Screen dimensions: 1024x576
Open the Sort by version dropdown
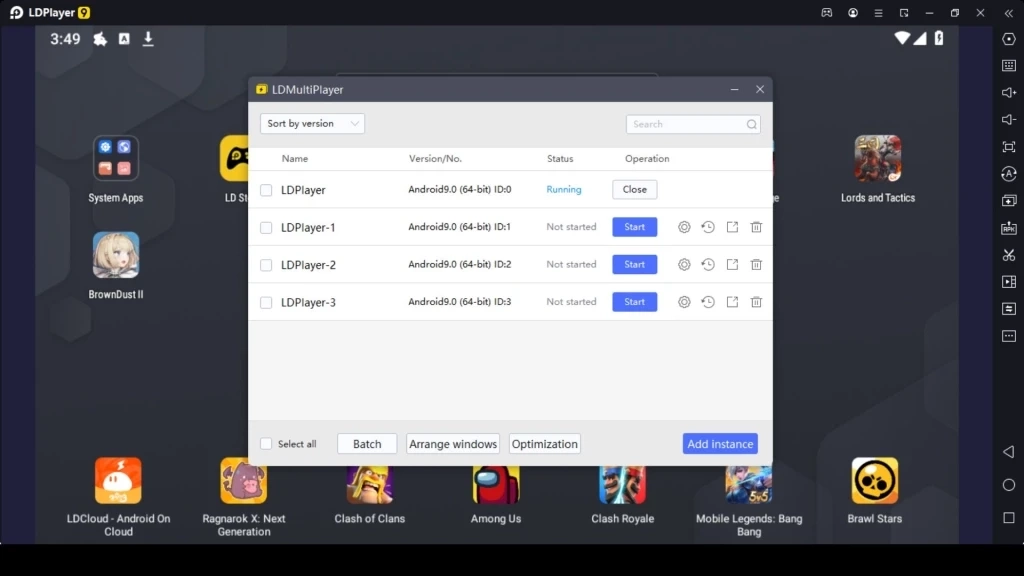pyautogui.click(x=311, y=122)
